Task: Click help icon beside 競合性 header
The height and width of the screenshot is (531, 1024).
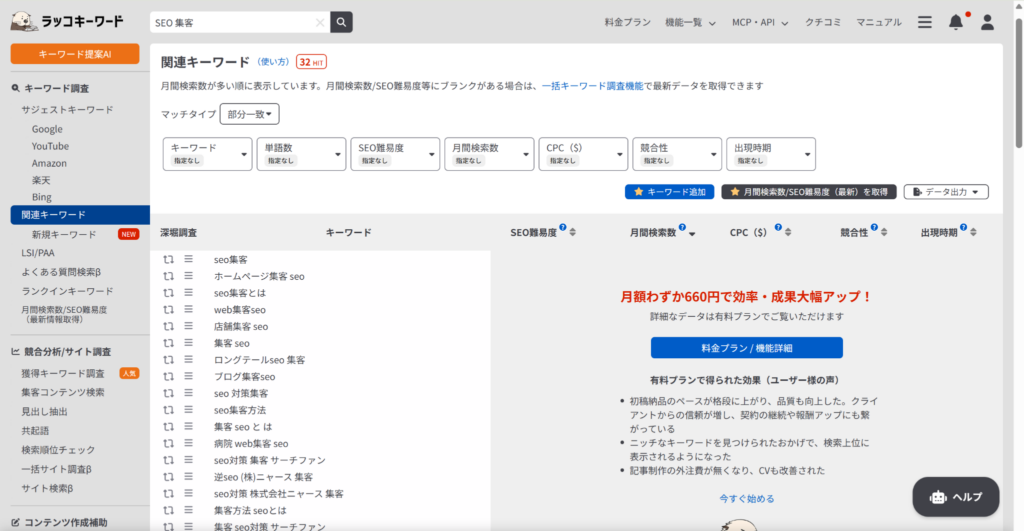Action: point(874,227)
